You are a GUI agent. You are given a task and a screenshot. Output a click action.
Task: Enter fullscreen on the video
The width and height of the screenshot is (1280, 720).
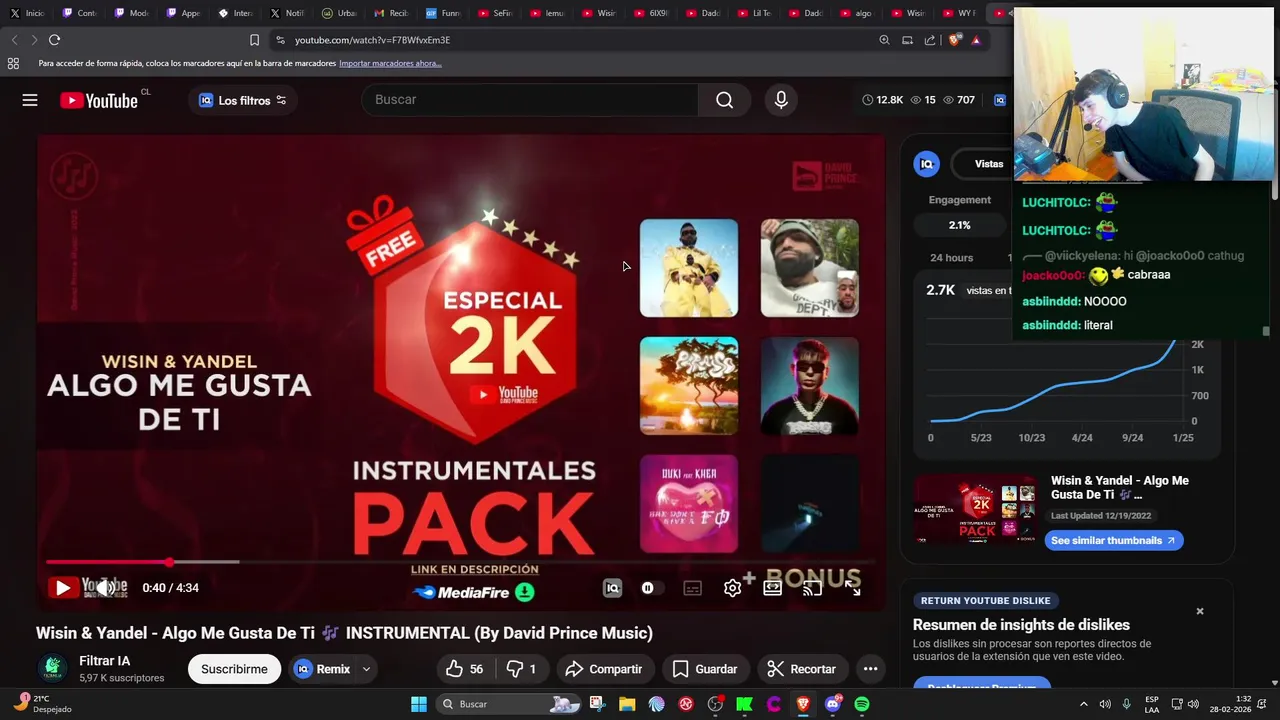click(852, 588)
